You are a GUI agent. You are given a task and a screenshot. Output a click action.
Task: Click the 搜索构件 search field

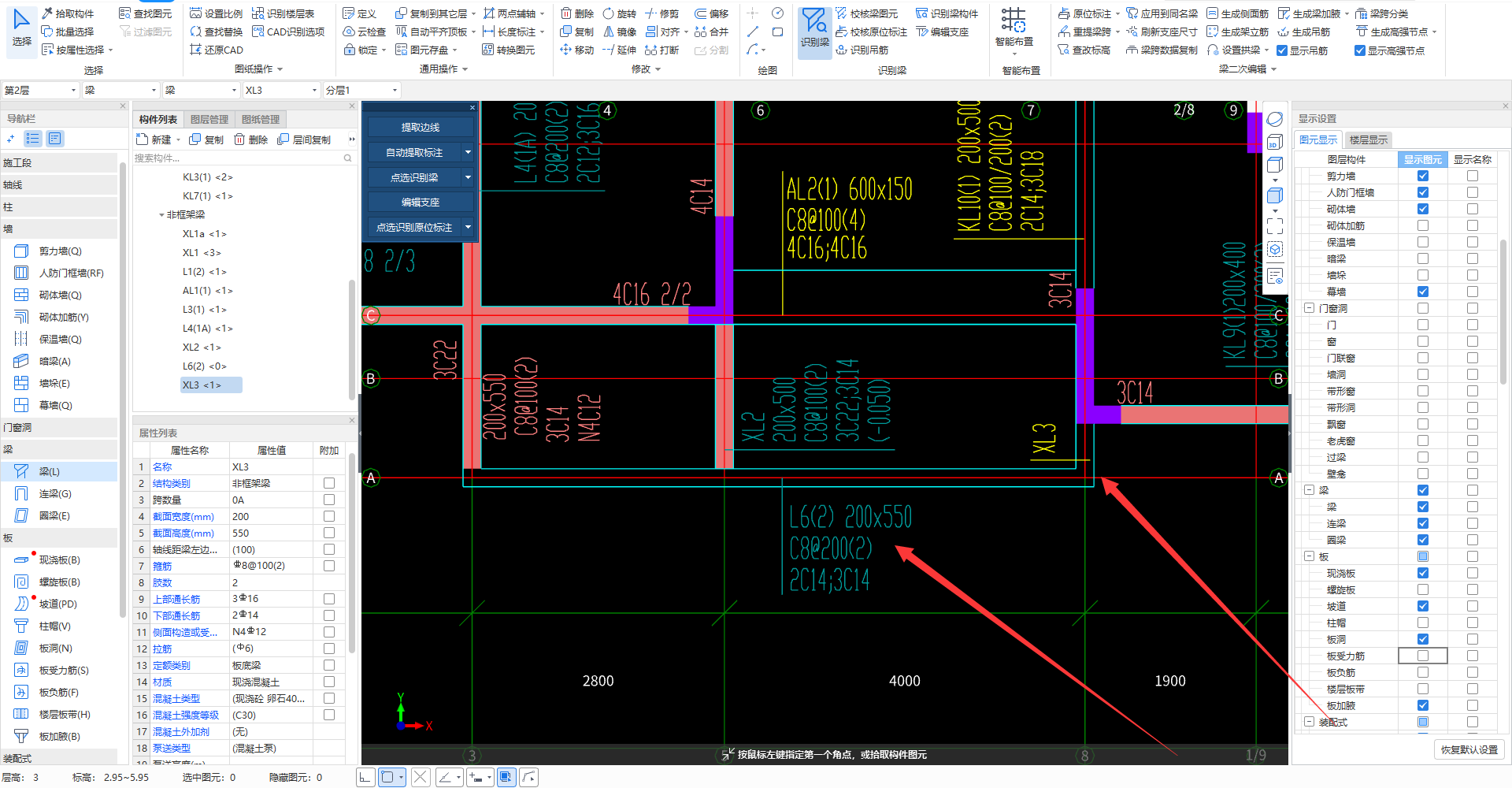tap(243, 158)
